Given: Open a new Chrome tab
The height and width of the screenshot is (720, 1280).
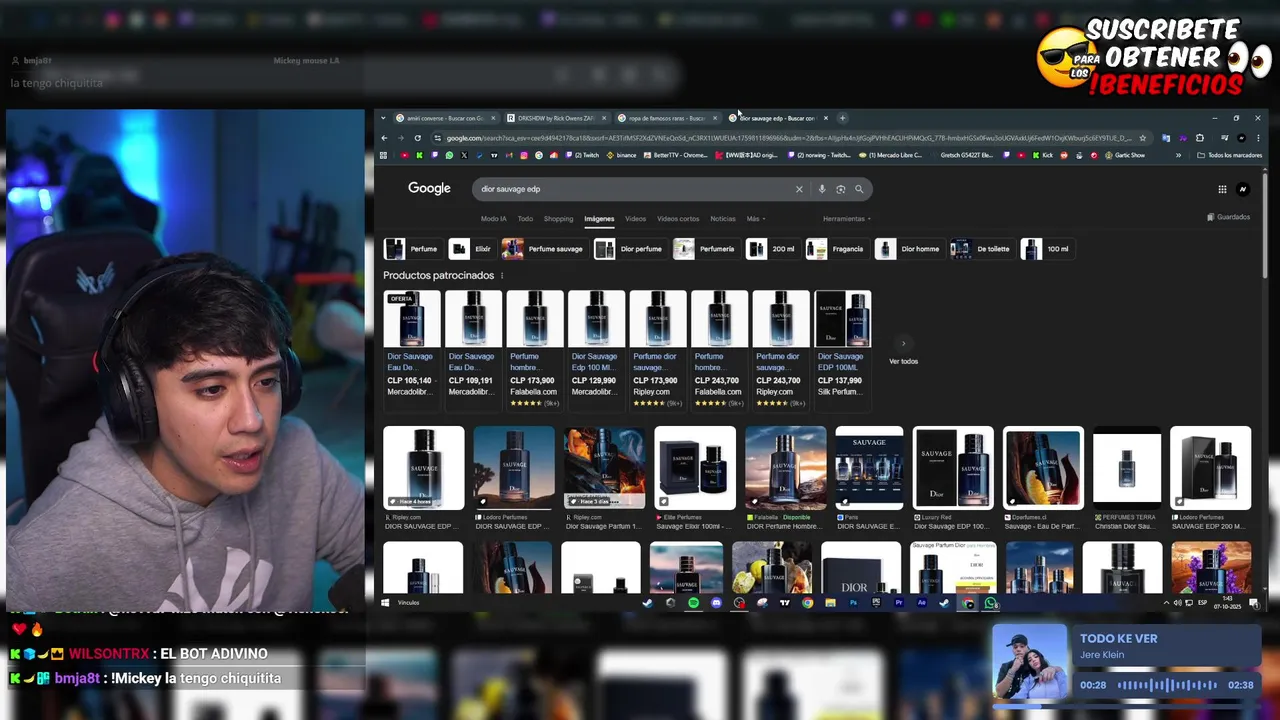Looking at the screenshot, I should point(842,118).
